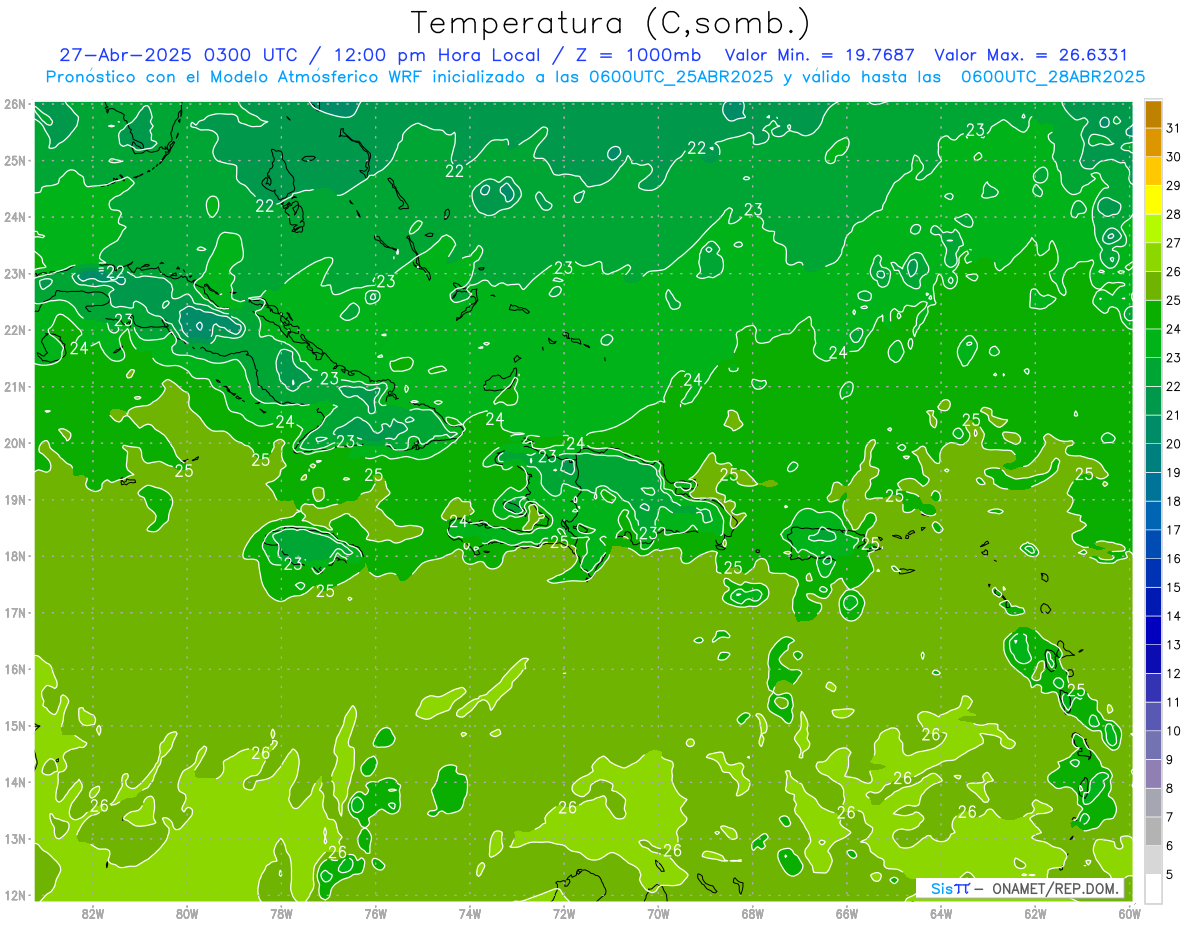Click the valid-until time "0600UTC_28ABR2025"
The height and width of the screenshot is (927, 1200).
1052,76
